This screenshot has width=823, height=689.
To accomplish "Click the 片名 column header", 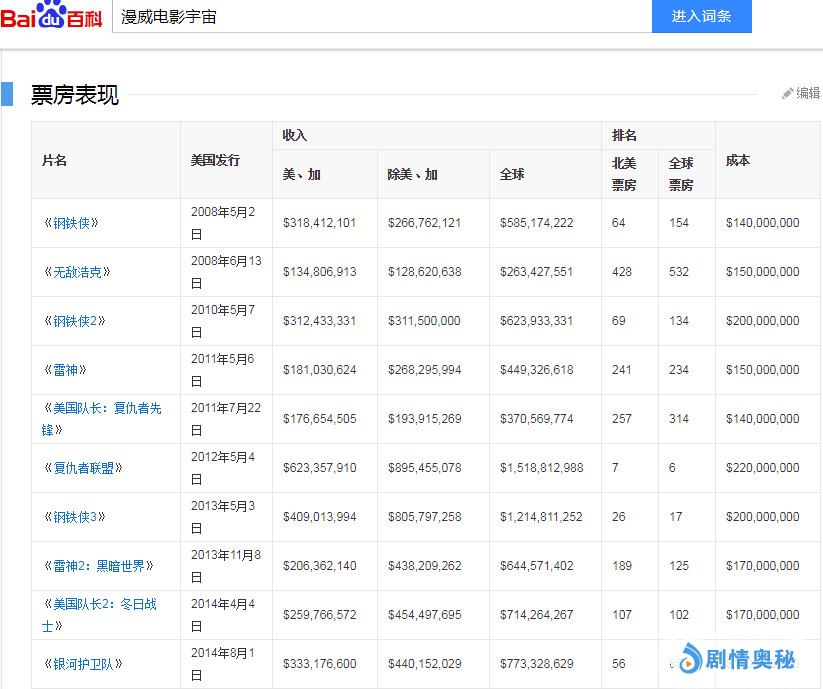I will tap(54, 160).
